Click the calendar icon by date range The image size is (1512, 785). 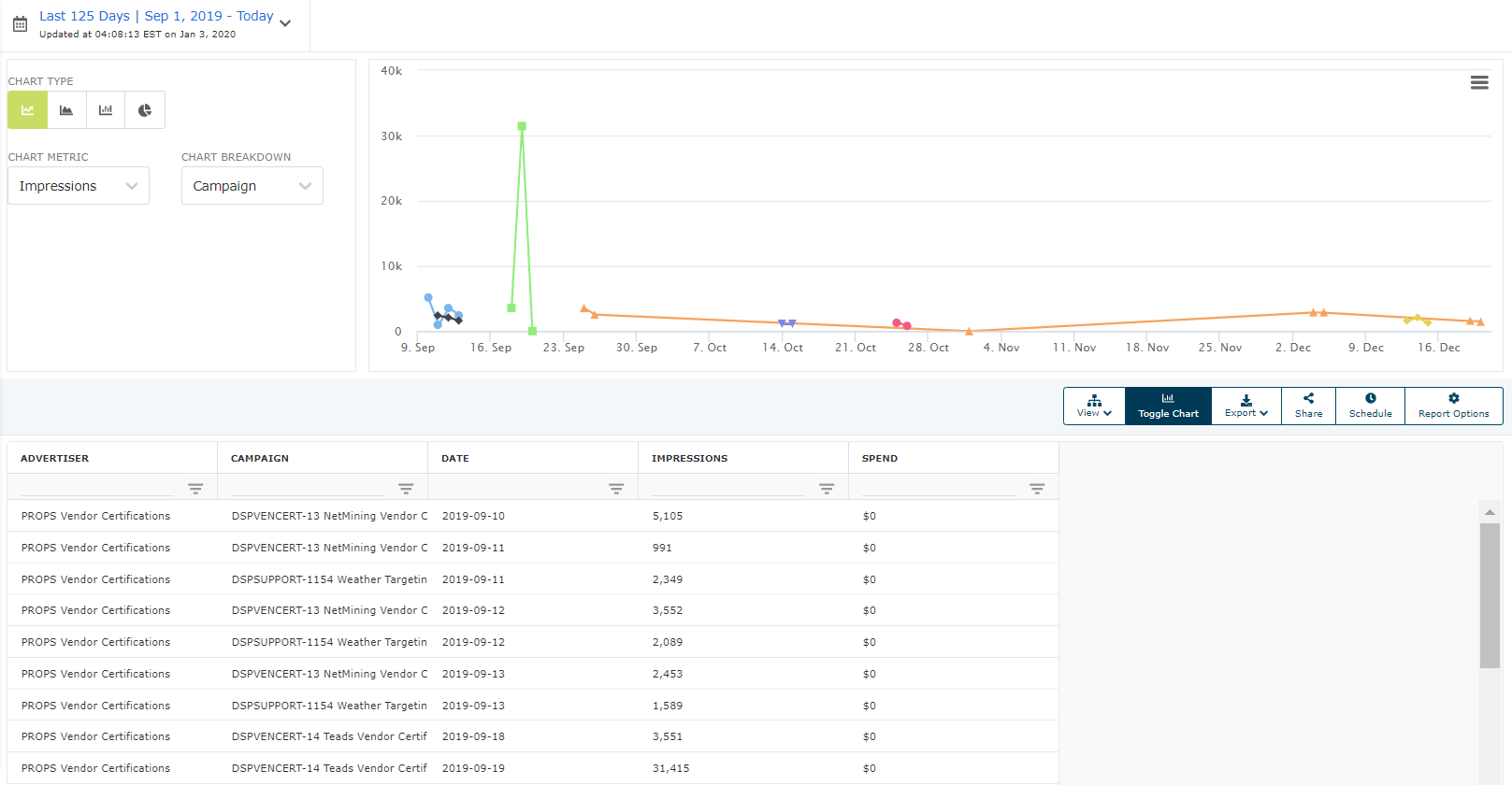click(20, 24)
